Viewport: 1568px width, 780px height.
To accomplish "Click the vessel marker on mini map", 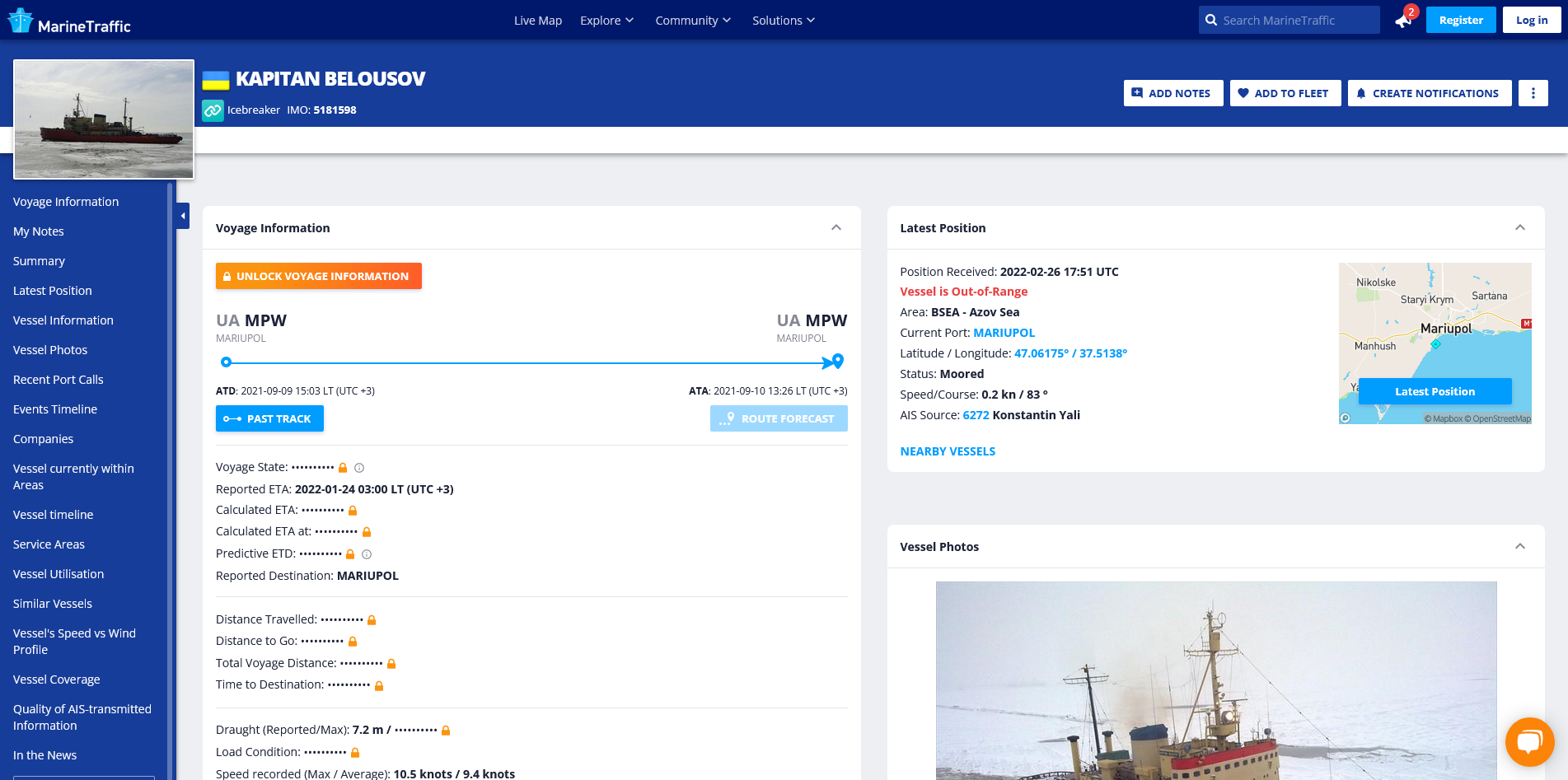I will (1435, 343).
